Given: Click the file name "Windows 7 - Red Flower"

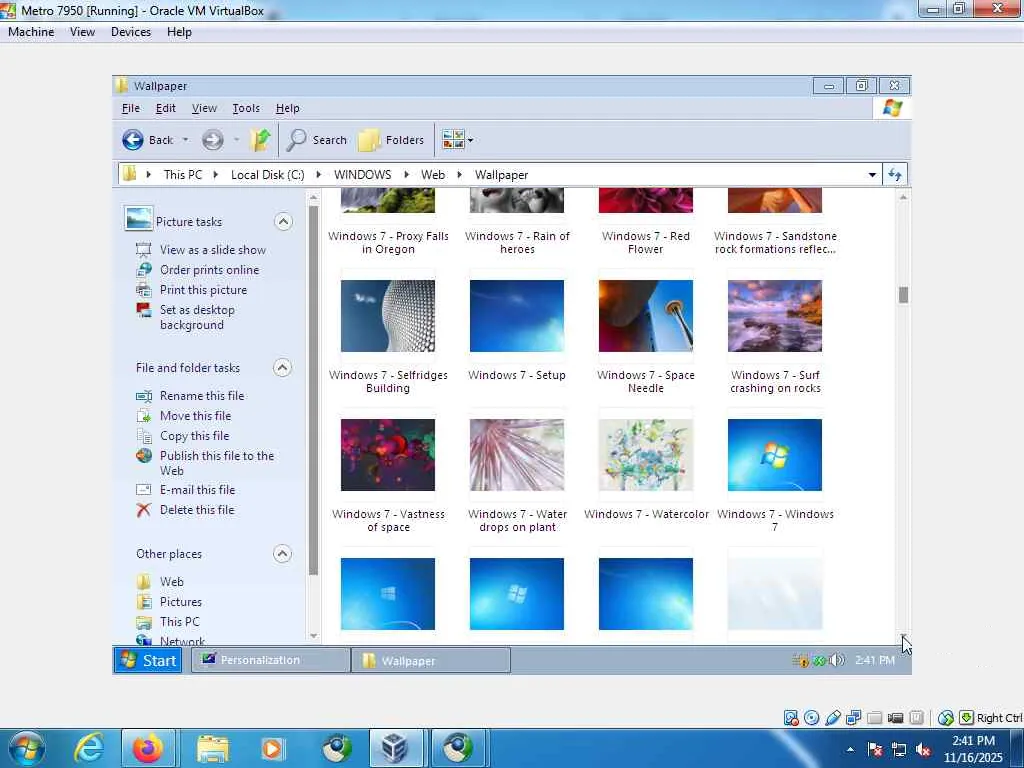Looking at the screenshot, I should click(x=646, y=242).
